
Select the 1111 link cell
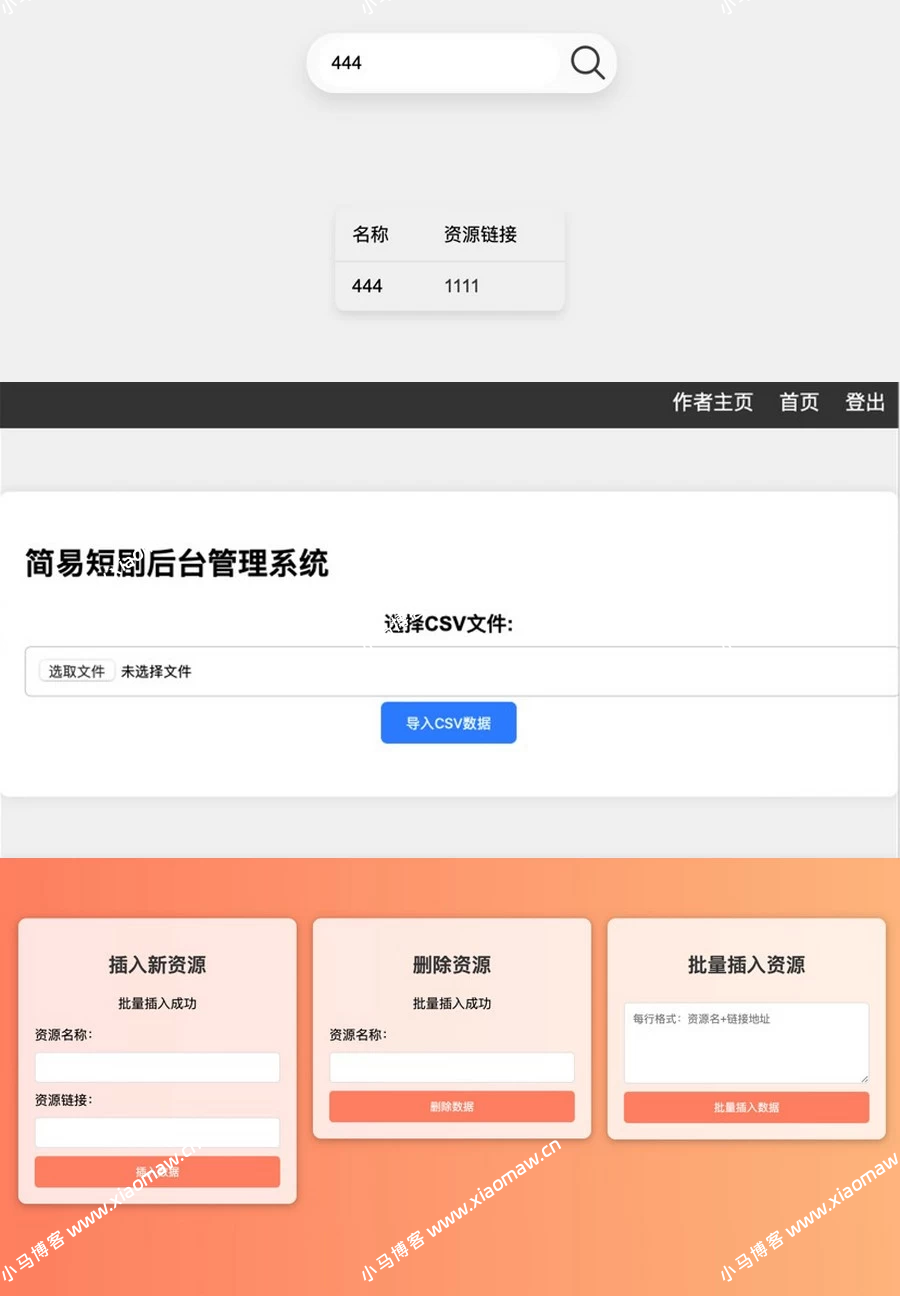461,286
